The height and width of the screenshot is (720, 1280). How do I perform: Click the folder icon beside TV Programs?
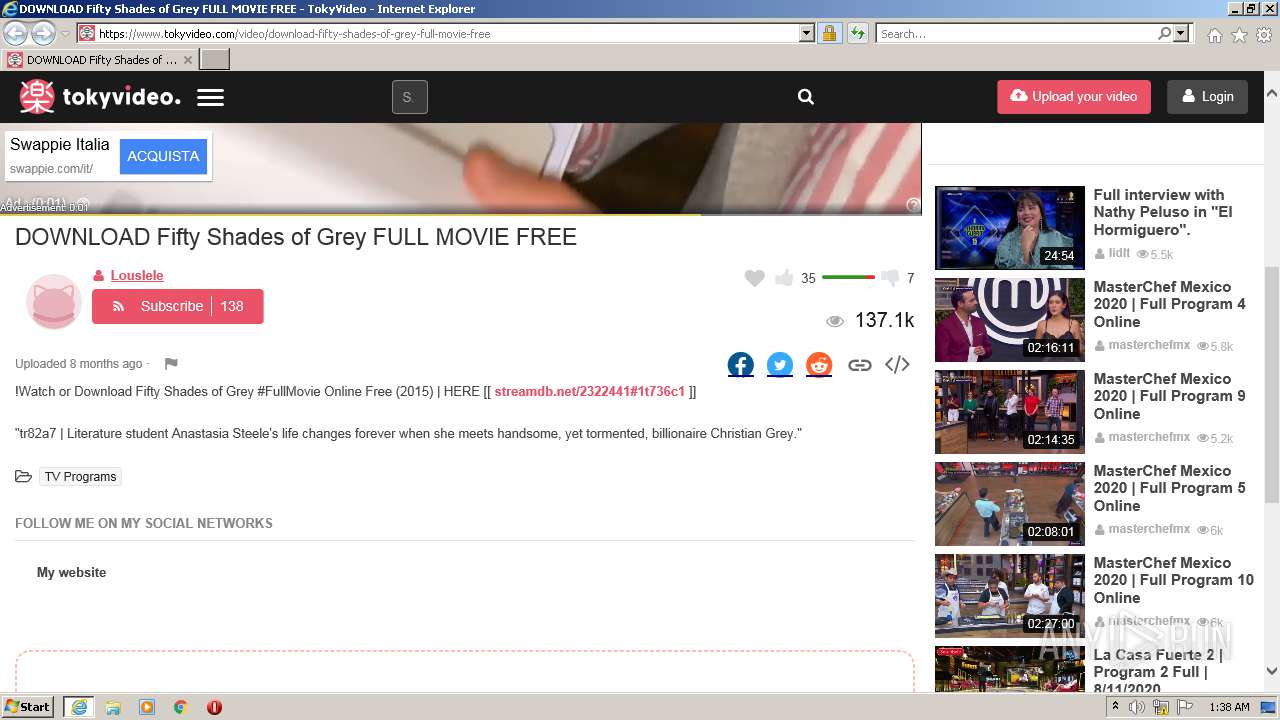point(23,477)
